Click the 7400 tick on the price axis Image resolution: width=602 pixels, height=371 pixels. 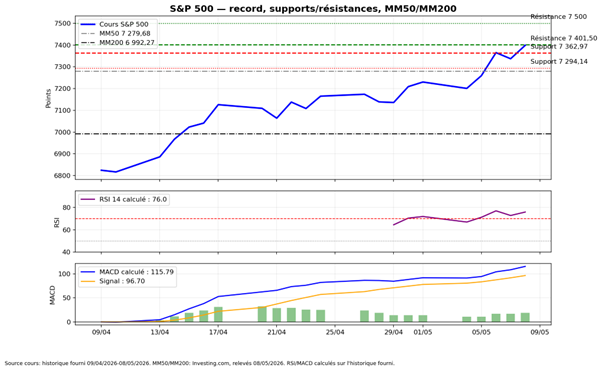pos(63,45)
